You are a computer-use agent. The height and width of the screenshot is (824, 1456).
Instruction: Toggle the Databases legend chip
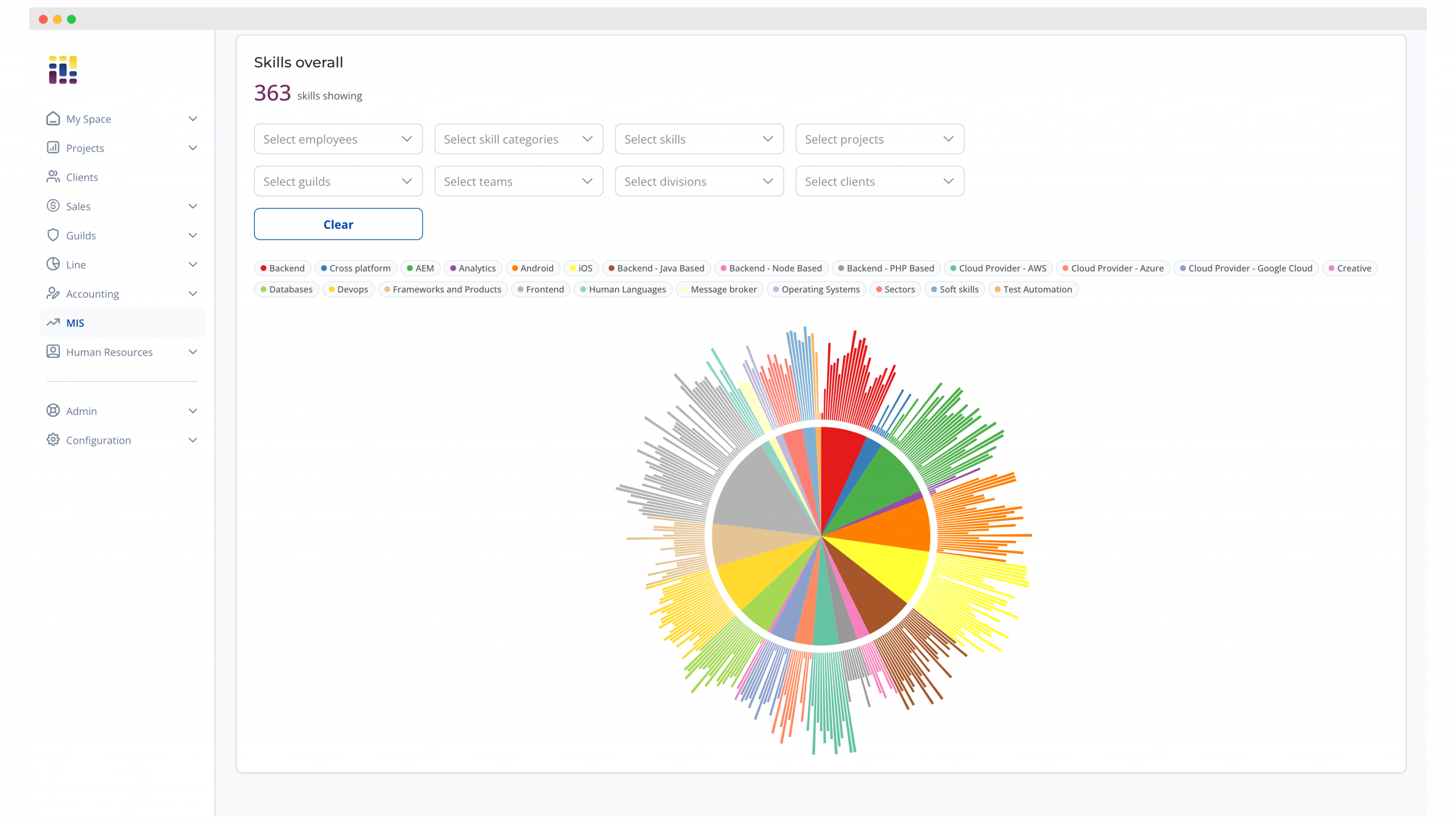pos(287,289)
